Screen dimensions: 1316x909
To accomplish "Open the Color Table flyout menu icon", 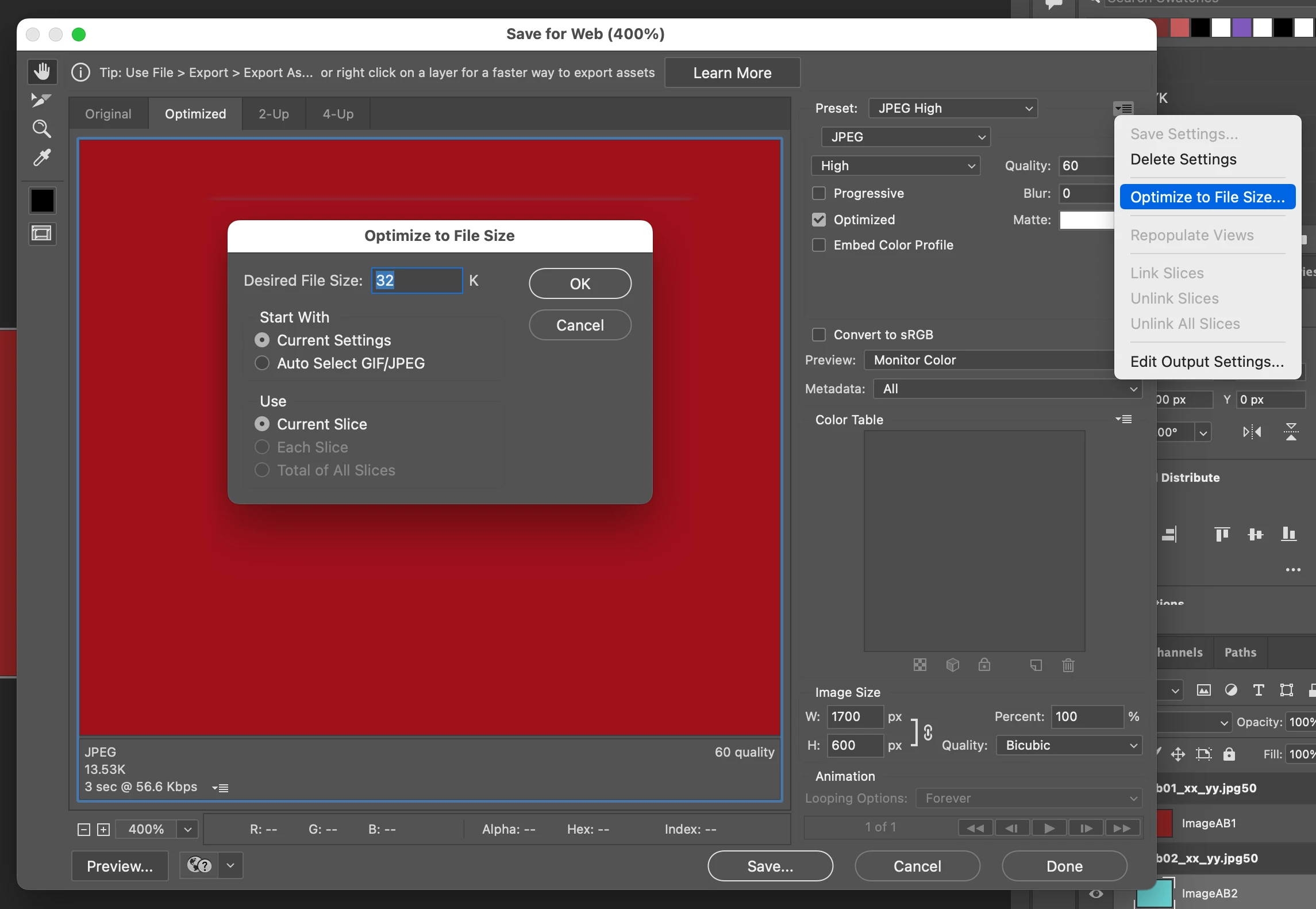I will (1123, 419).
